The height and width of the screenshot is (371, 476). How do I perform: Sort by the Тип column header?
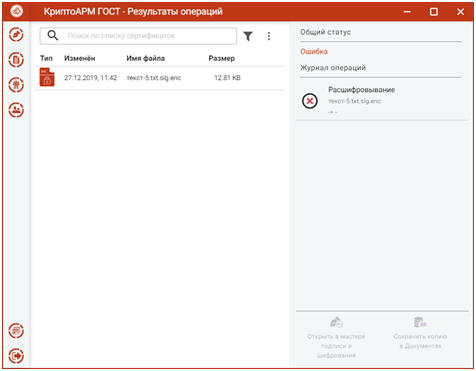tap(46, 58)
